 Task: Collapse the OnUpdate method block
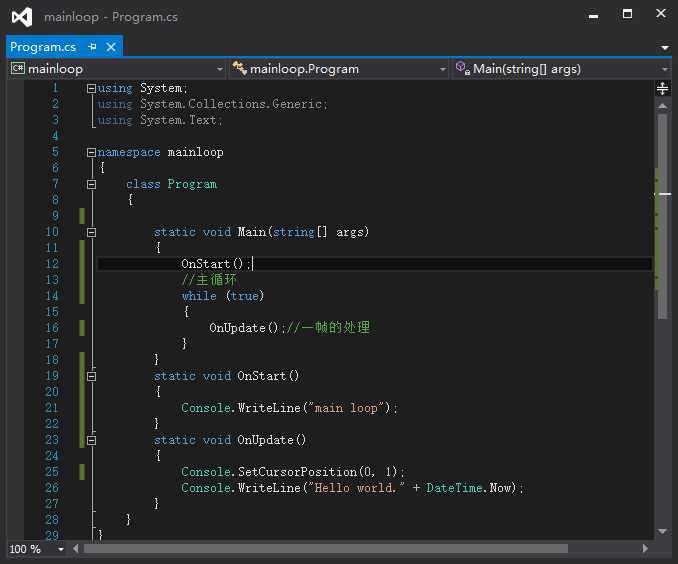(x=91, y=441)
